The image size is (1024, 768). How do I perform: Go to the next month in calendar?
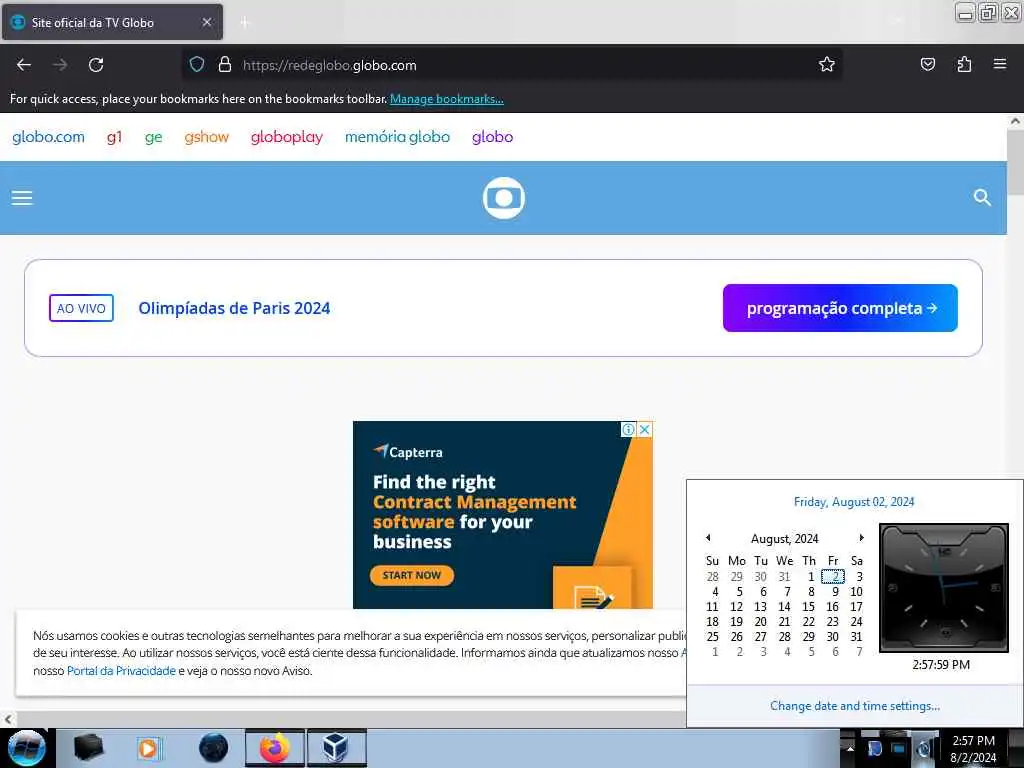point(861,538)
